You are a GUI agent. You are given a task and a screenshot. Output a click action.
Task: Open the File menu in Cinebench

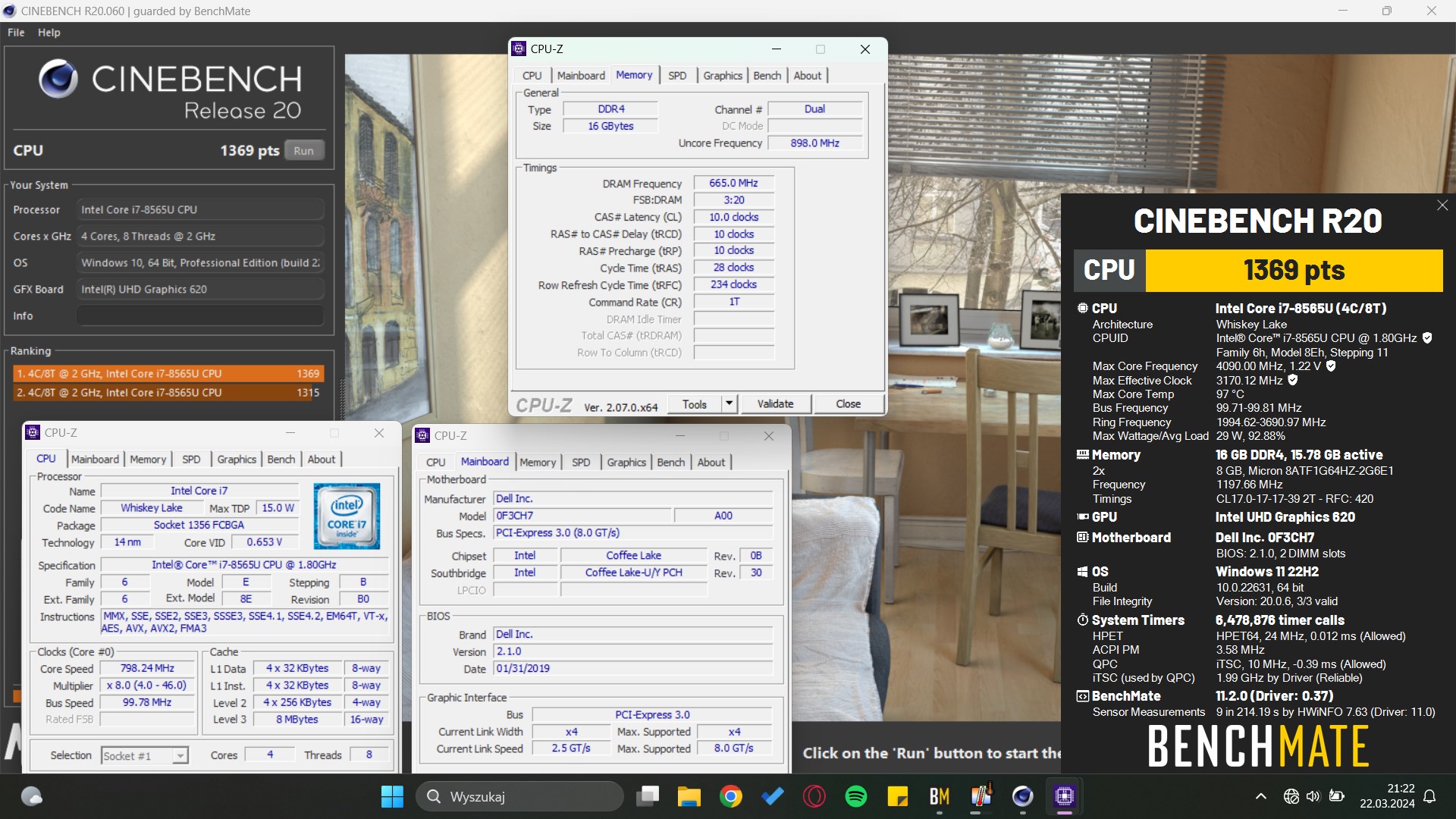coord(16,33)
